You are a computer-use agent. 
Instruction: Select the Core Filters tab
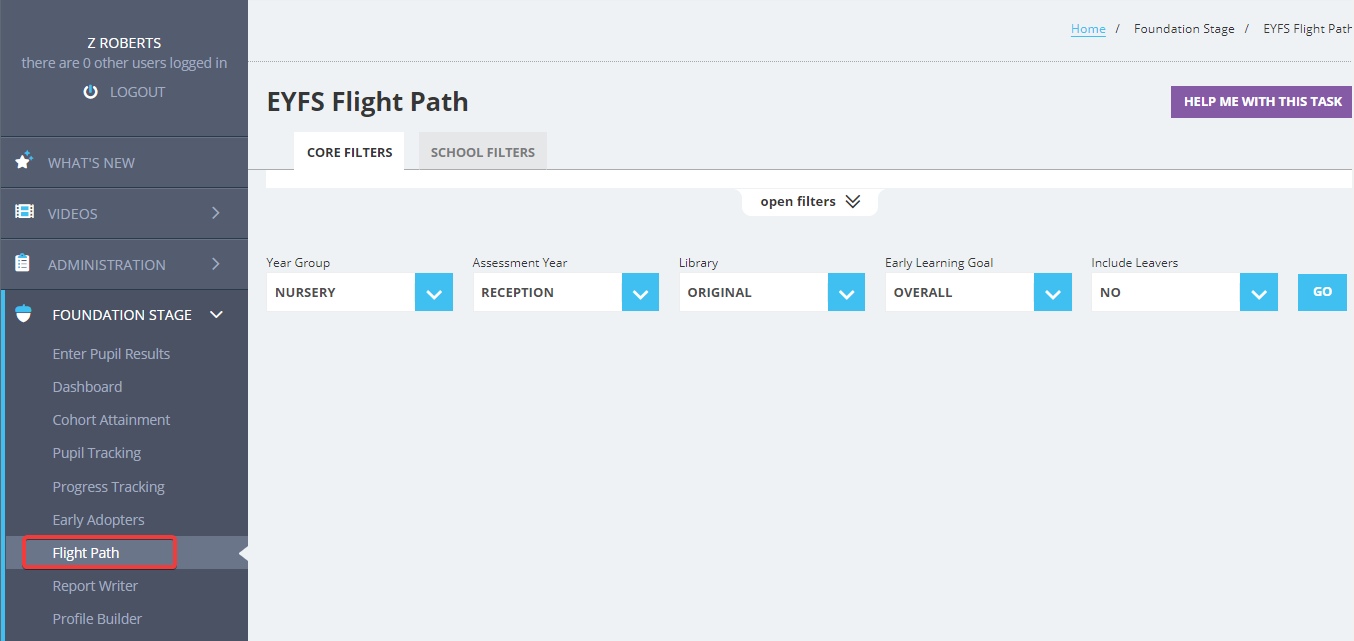tap(349, 152)
